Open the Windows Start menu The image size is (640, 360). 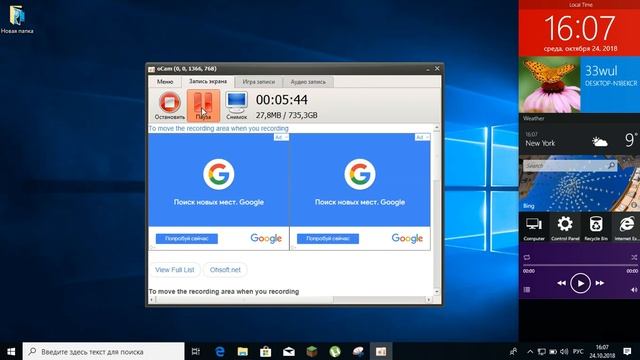11,351
